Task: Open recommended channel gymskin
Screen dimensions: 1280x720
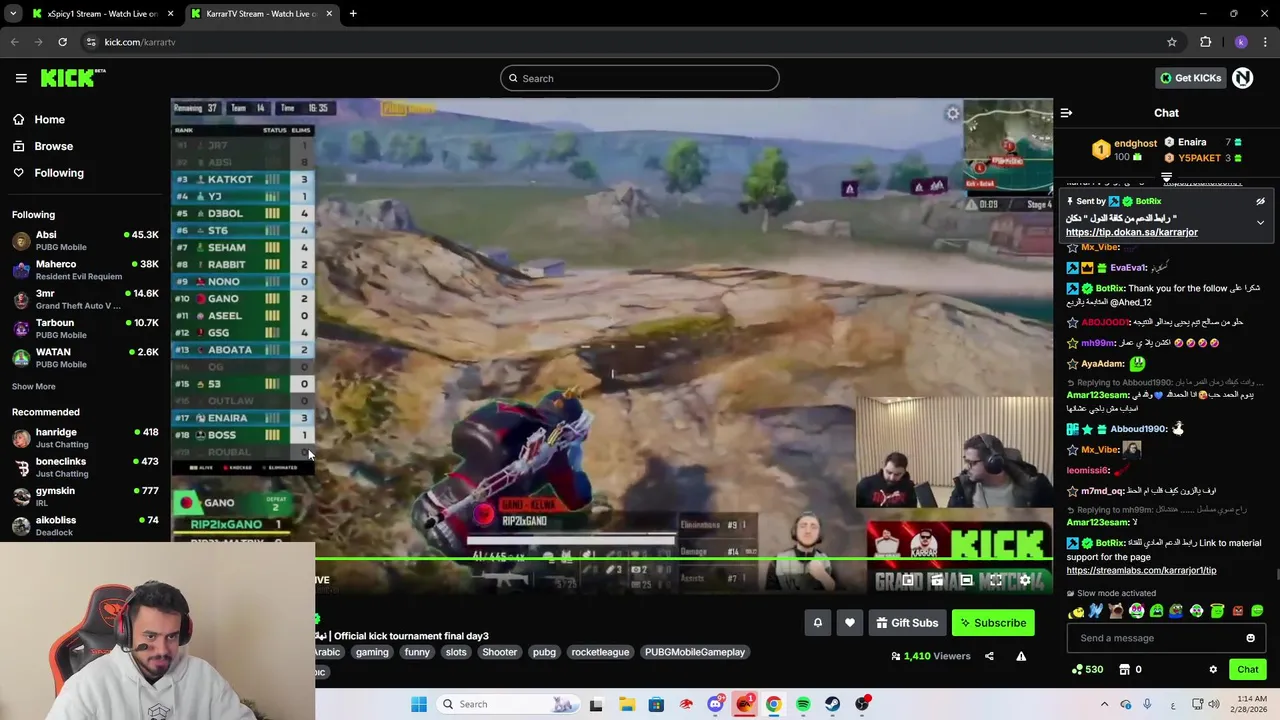Action: 85,496
